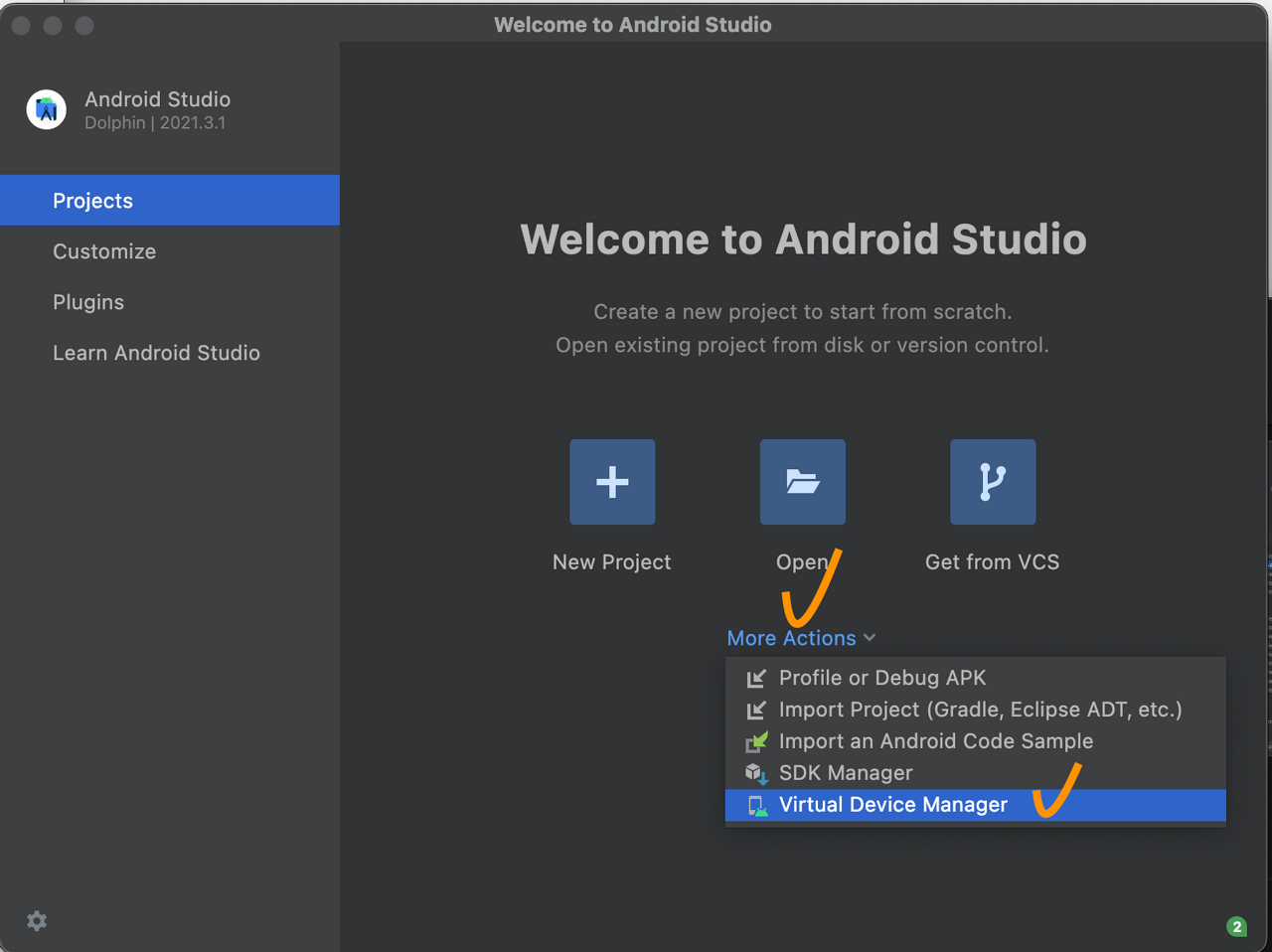The image size is (1272, 952).
Task: Click the Open folder icon
Action: tap(803, 482)
